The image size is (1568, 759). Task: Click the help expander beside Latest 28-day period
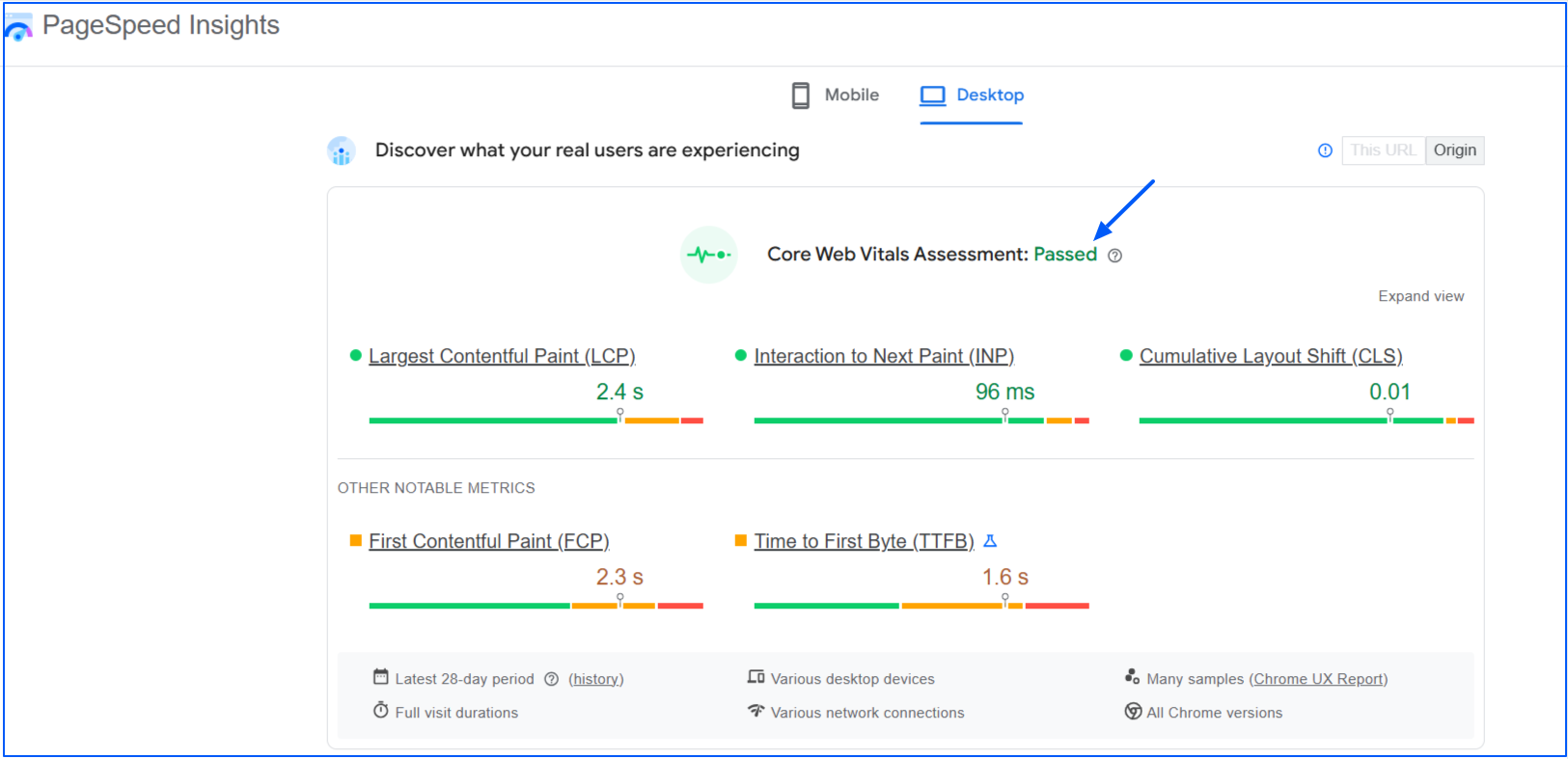click(551, 679)
